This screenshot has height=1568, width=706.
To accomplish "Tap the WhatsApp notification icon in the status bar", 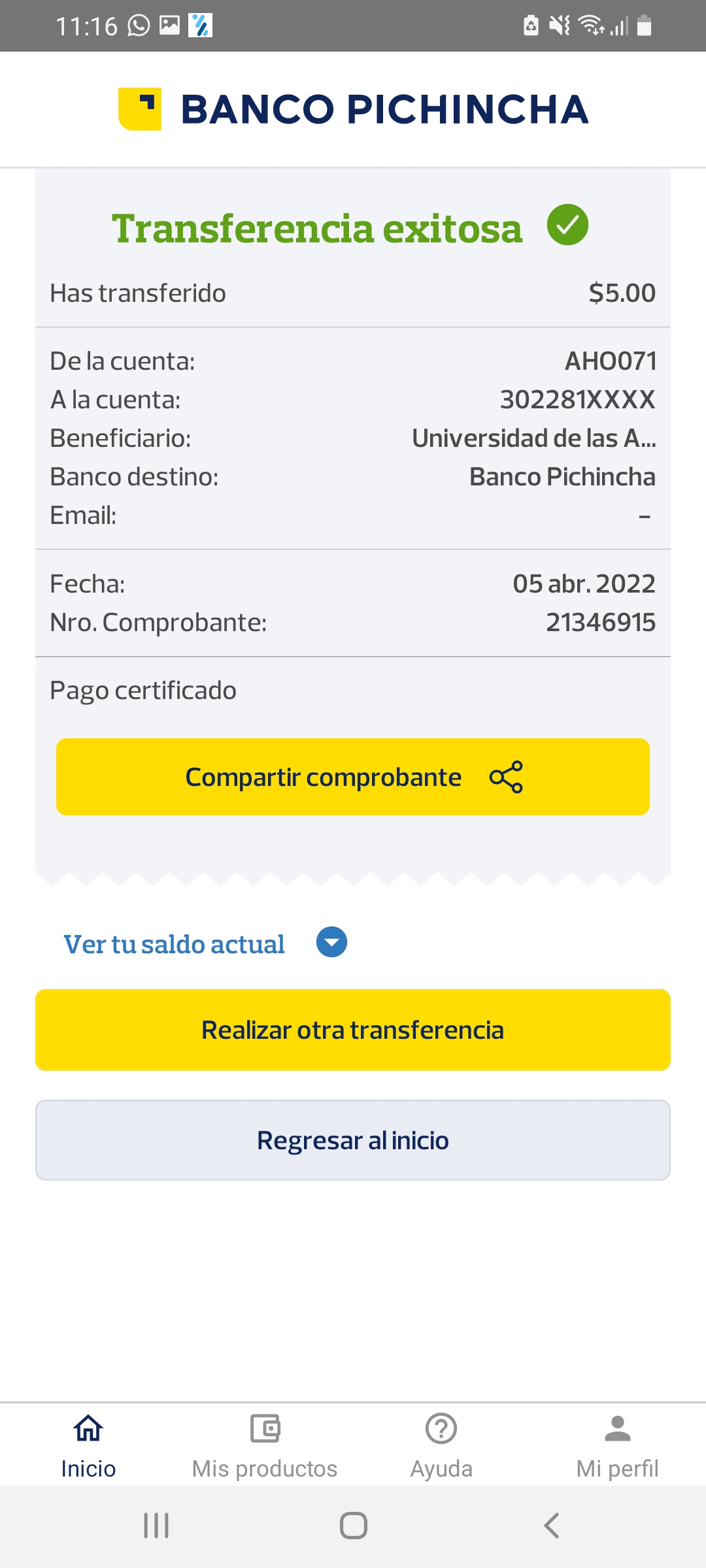I will (139, 26).
